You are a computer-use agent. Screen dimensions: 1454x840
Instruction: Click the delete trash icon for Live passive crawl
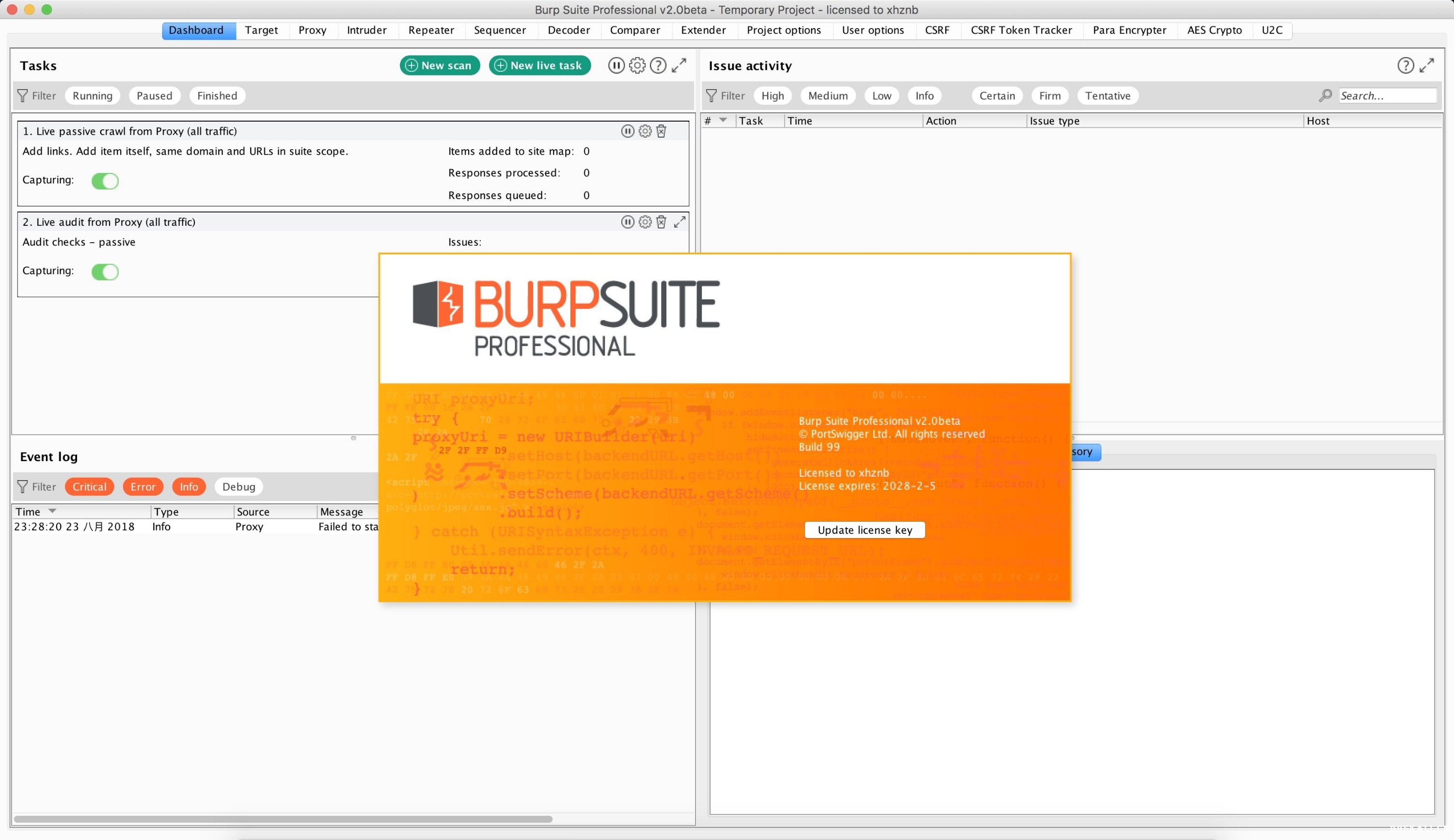click(661, 131)
